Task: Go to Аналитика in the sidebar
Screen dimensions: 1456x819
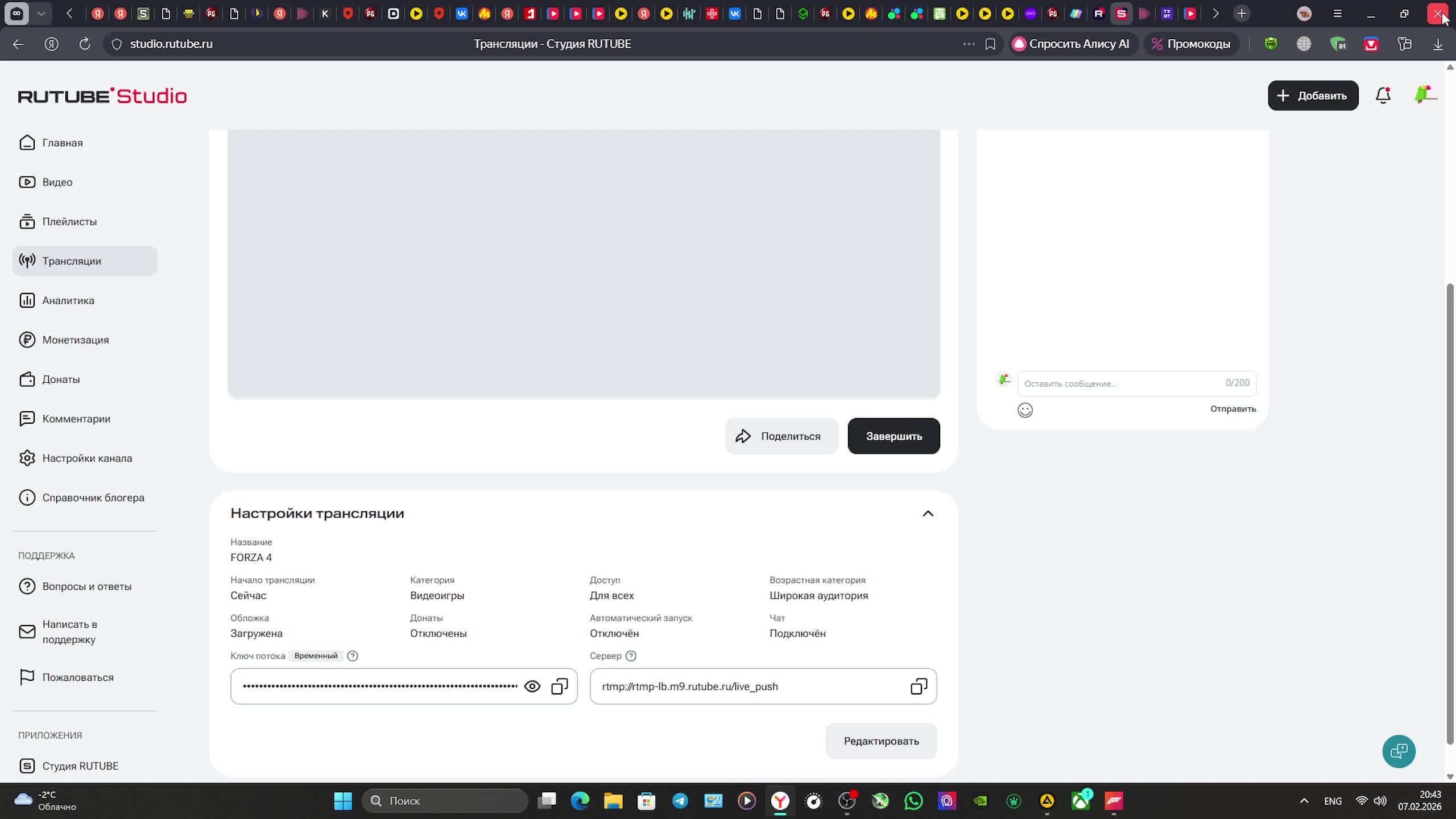Action: point(68,300)
